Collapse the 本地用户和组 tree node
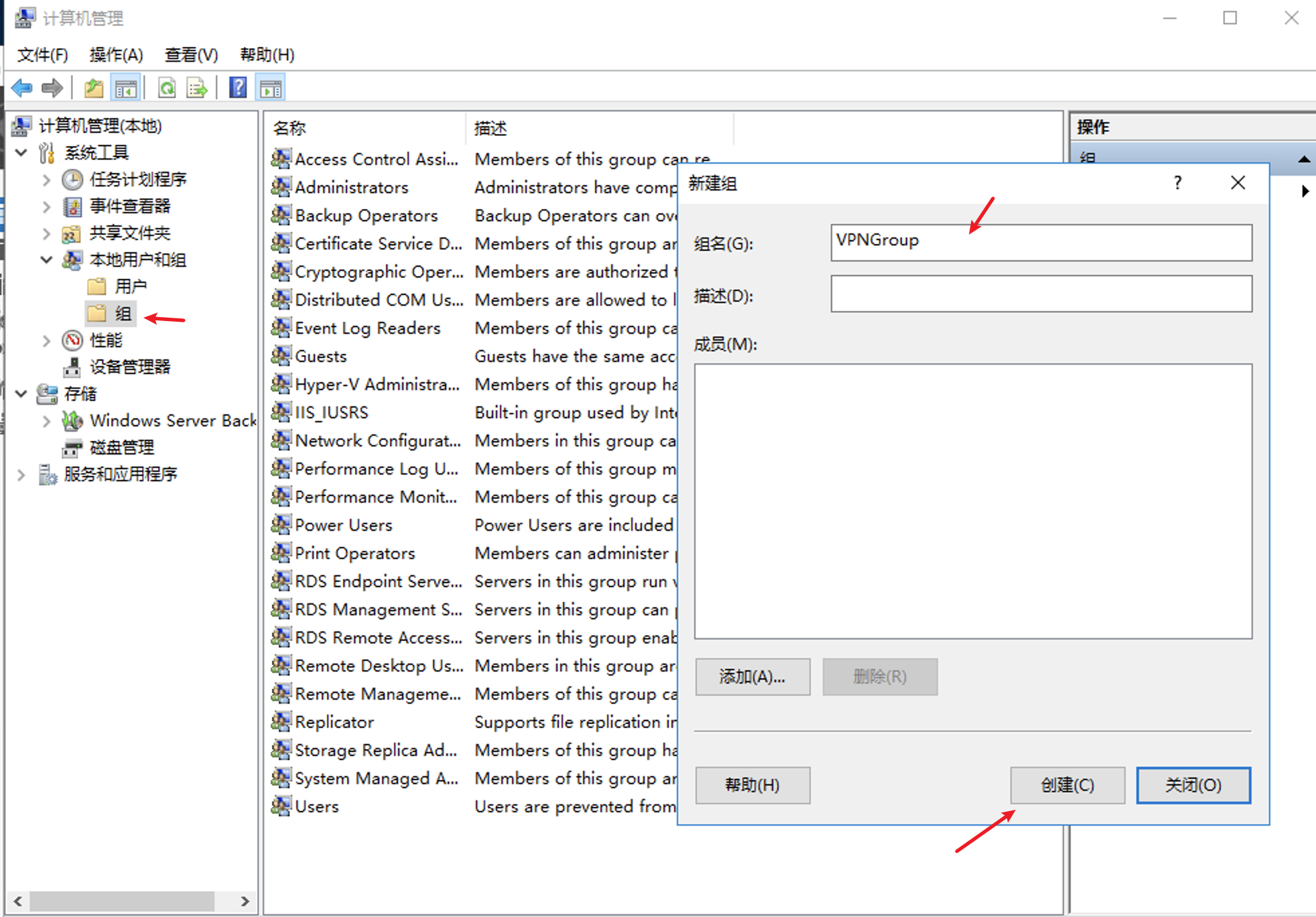 tap(46, 260)
